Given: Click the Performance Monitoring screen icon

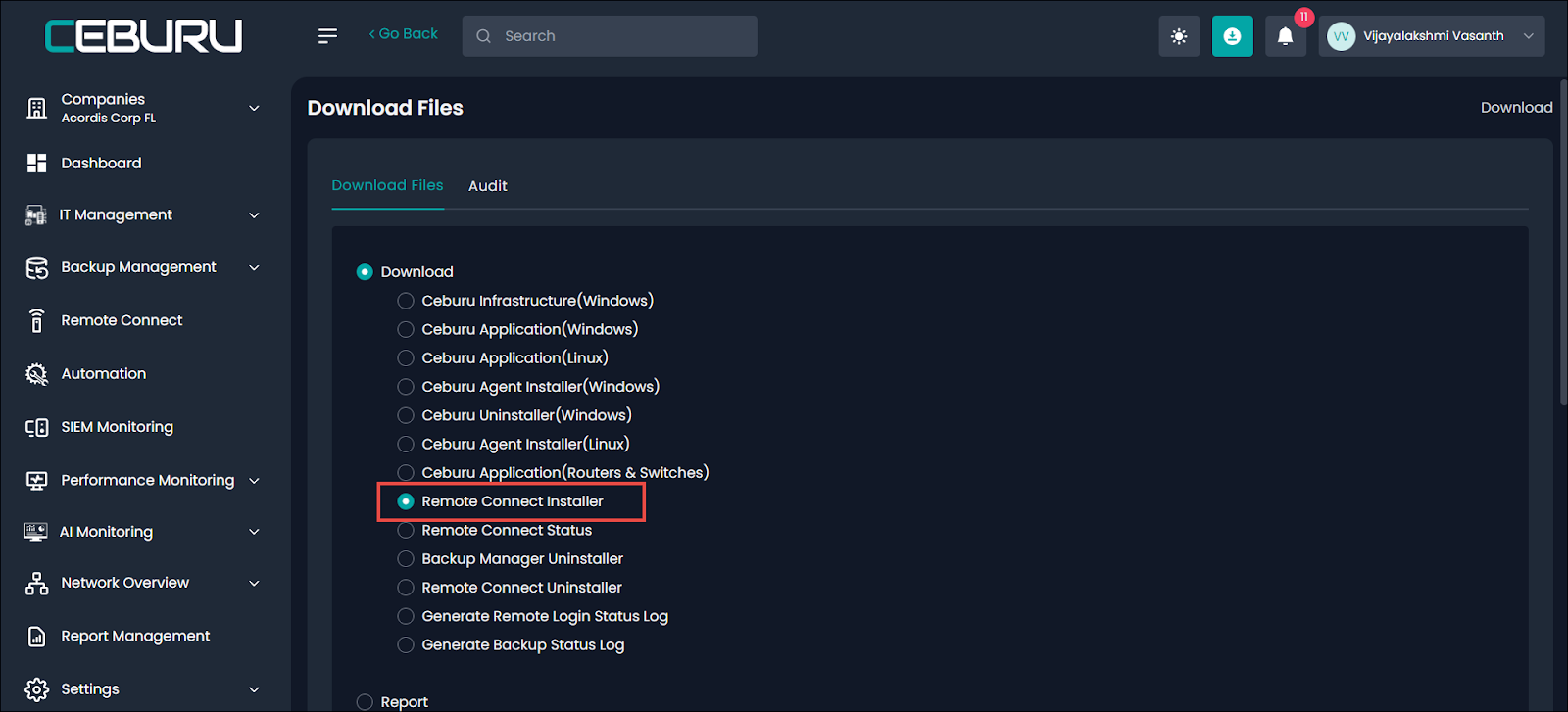Looking at the screenshot, I should click(36, 480).
